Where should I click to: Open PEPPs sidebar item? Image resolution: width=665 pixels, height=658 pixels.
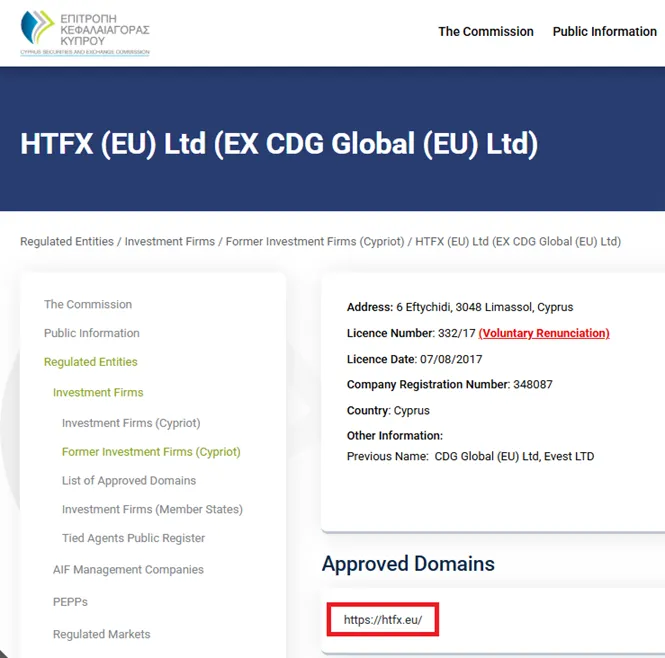click(70, 602)
